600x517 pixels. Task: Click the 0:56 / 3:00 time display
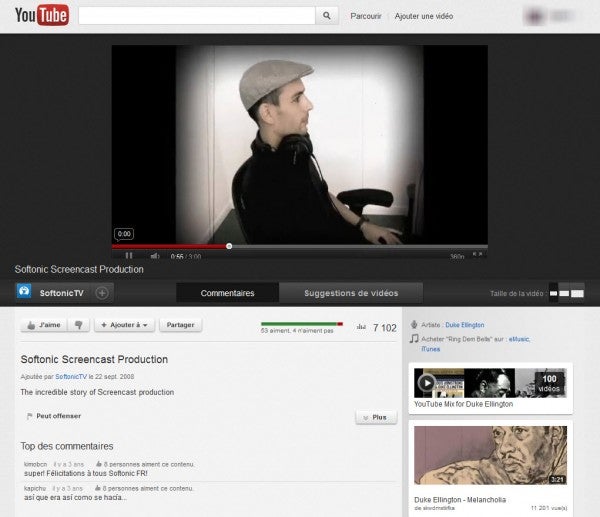point(186,256)
